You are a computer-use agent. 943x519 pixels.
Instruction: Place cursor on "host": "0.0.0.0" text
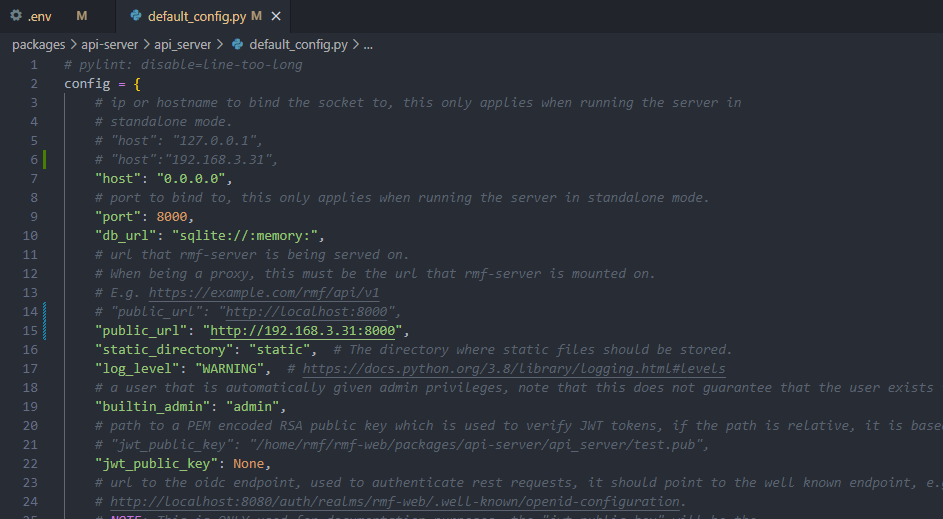[161, 179]
